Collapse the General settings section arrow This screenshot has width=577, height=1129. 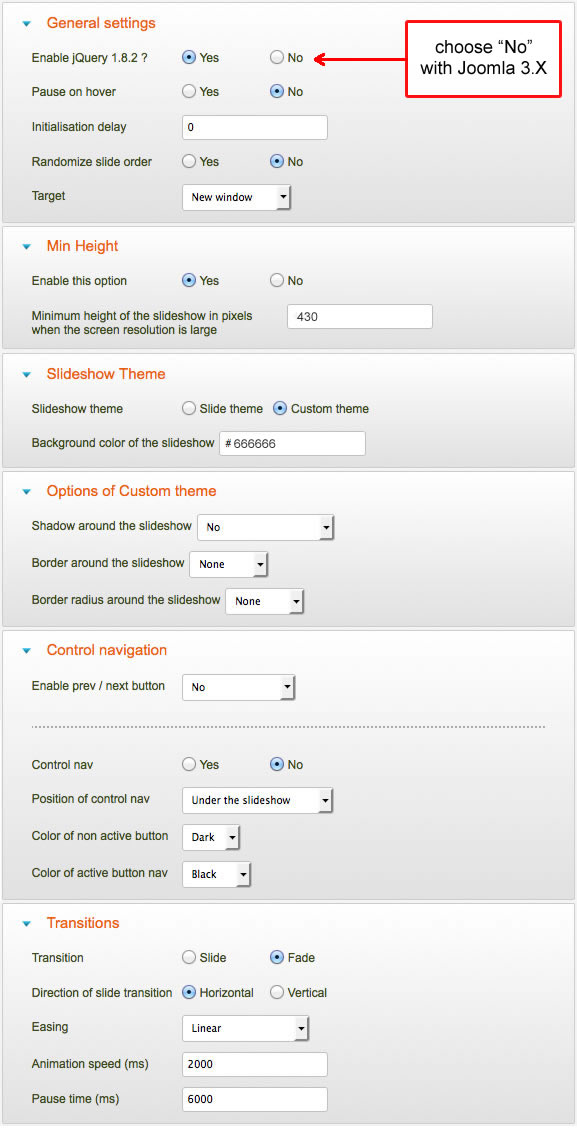(27, 24)
